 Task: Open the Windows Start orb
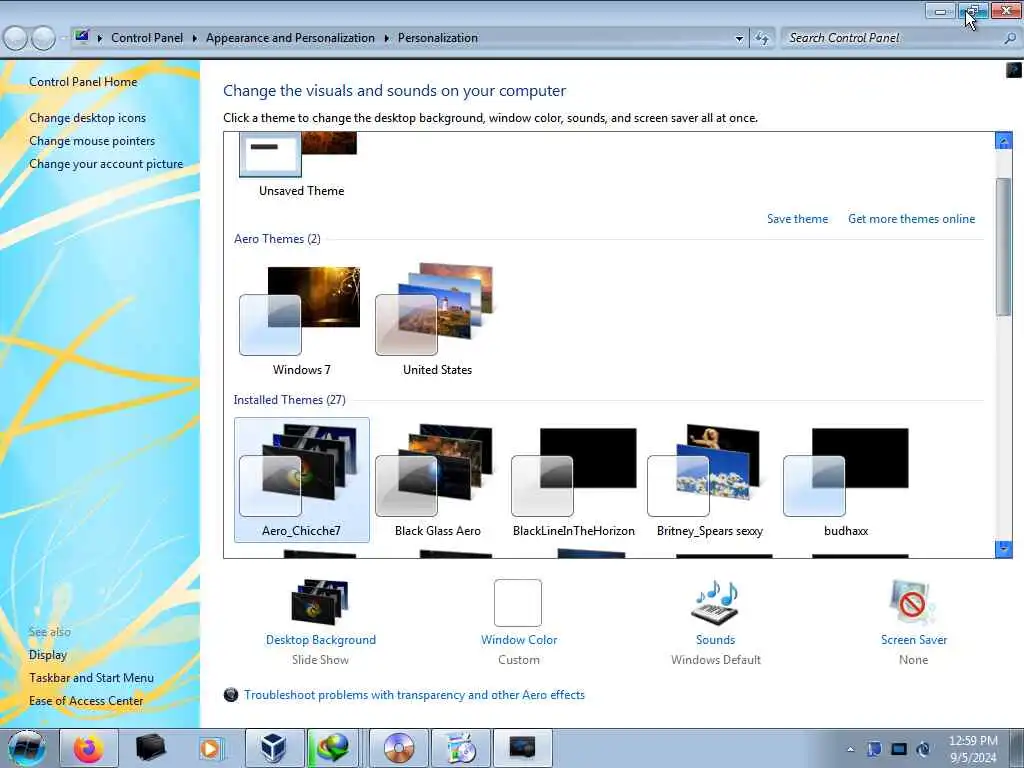(x=27, y=747)
